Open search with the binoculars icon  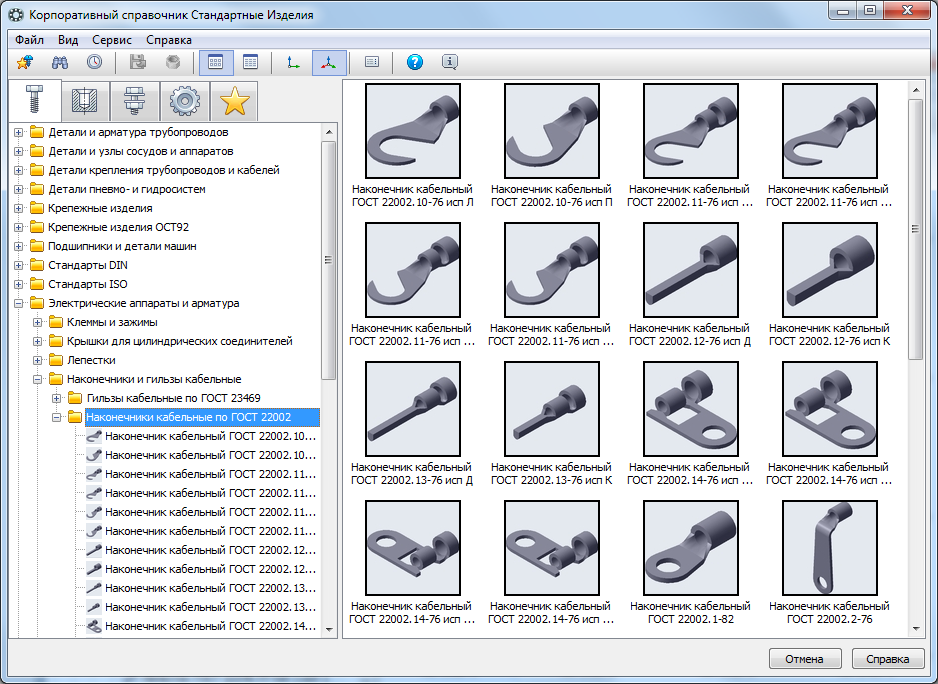[60, 62]
